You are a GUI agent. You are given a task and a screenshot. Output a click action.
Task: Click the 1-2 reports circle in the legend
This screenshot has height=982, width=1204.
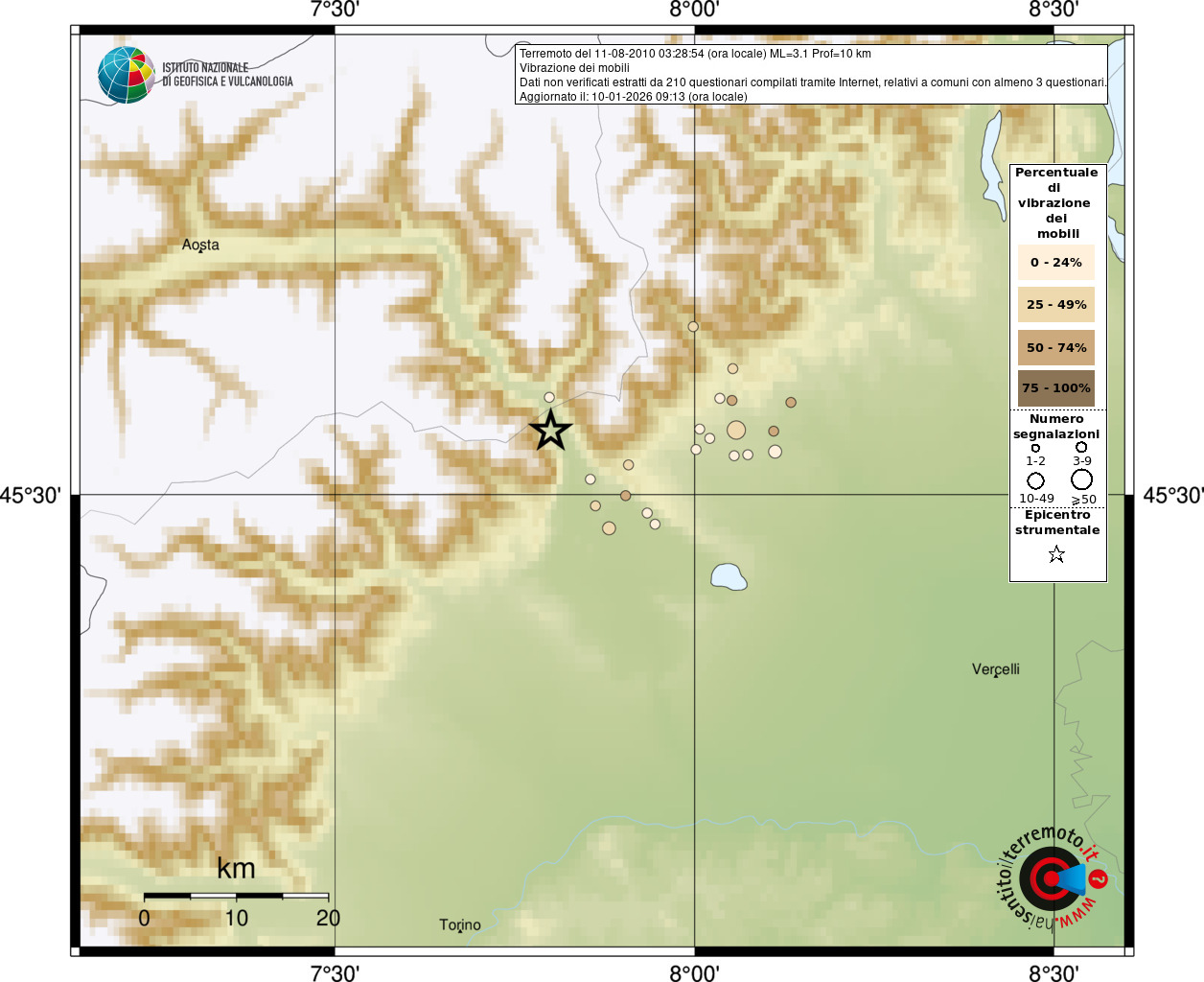pos(1035,448)
